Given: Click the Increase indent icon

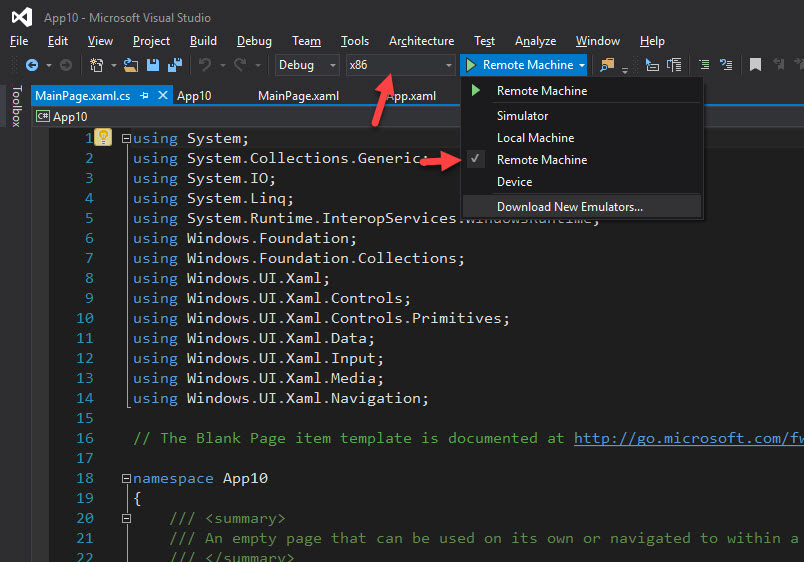Looking at the screenshot, I should (726, 65).
